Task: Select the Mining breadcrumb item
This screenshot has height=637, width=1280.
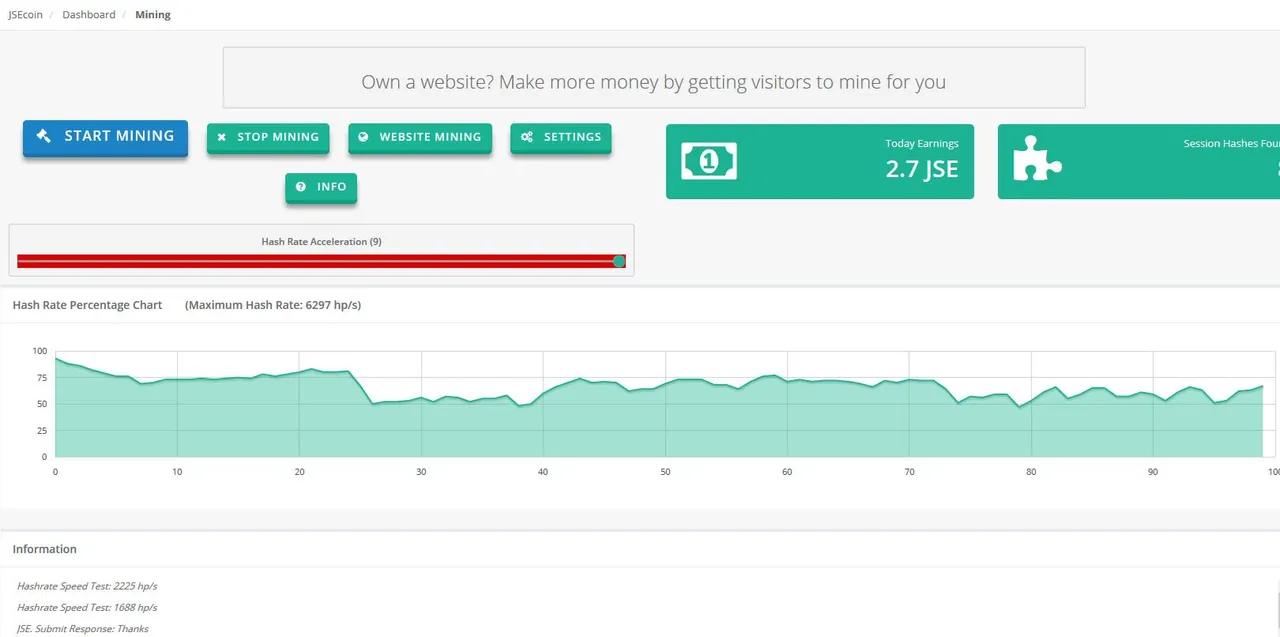Action: coord(153,15)
